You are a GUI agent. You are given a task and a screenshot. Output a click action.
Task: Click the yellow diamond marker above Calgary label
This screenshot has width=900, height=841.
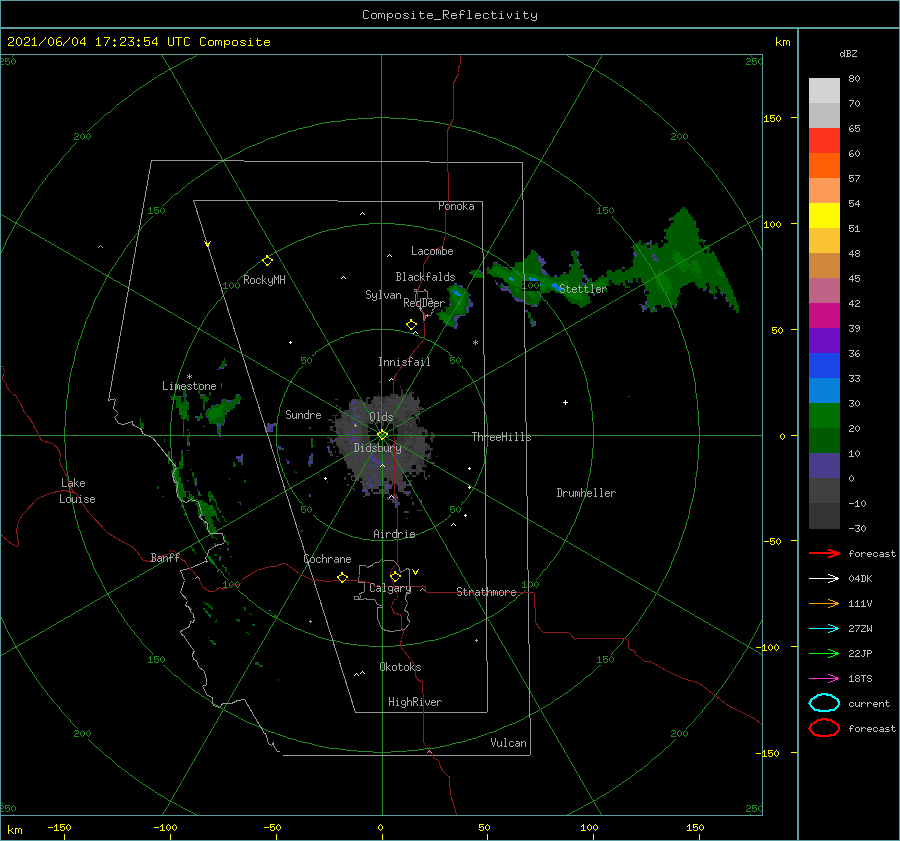[x=395, y=576]
